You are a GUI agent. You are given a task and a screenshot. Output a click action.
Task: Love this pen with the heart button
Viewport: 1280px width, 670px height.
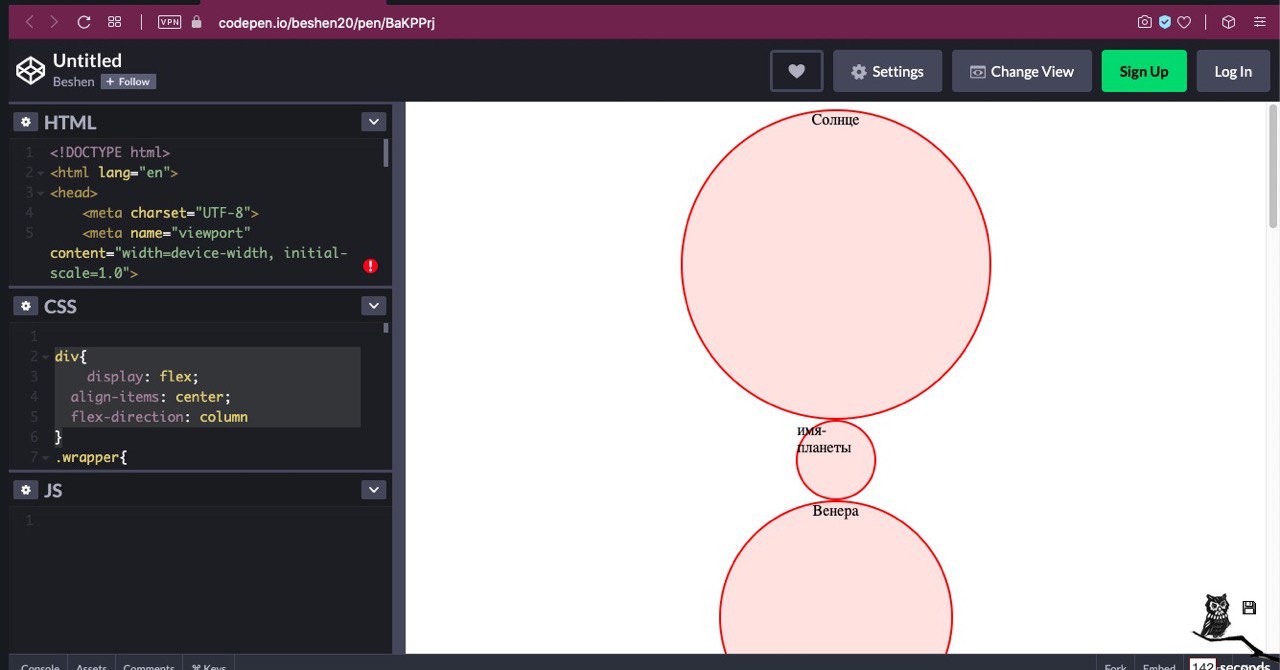click(x=796, y=71)
